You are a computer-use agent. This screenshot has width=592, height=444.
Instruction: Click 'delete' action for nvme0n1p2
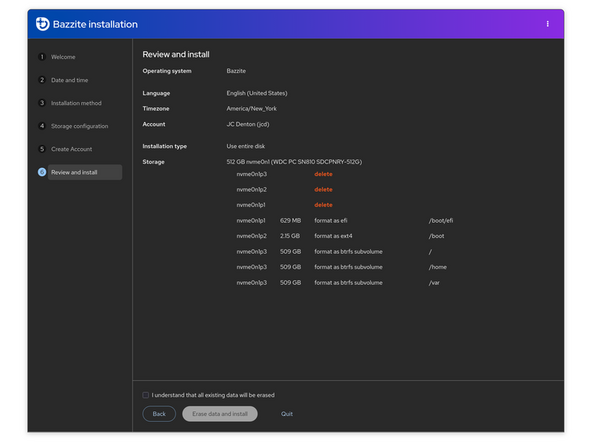click(x=323, y=190)
